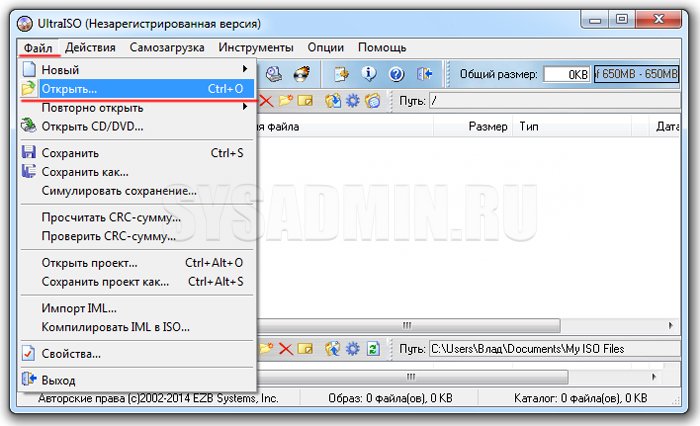Click the red X delete icon in upper panel
Viewport: 700px width, 426px height.
tap(266, 101)
